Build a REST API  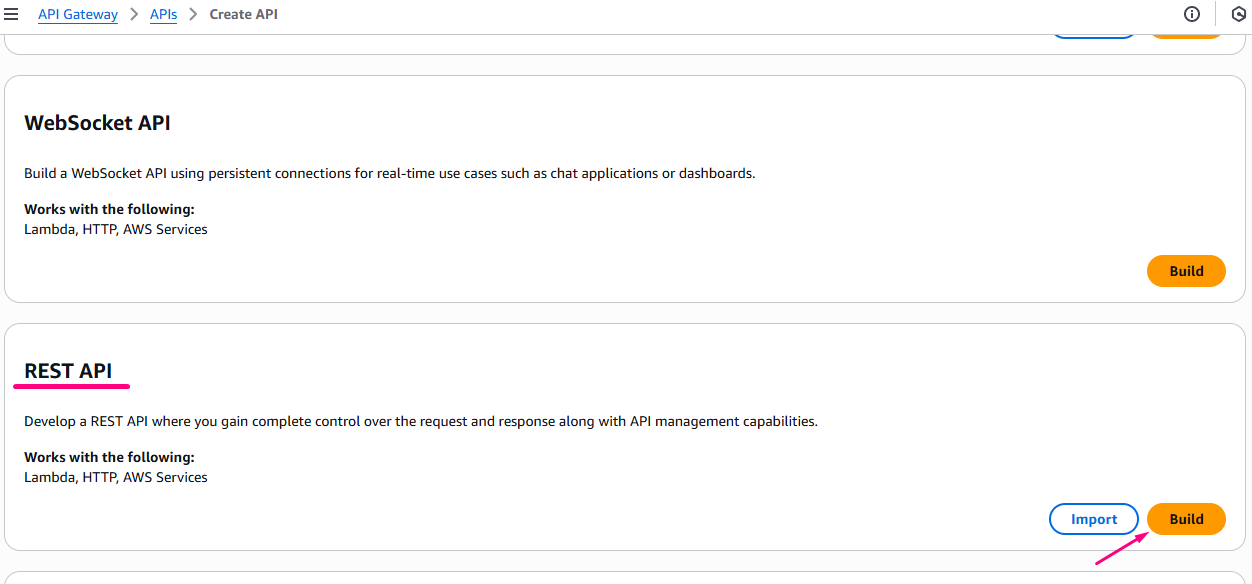click(x=1186, y=519)
